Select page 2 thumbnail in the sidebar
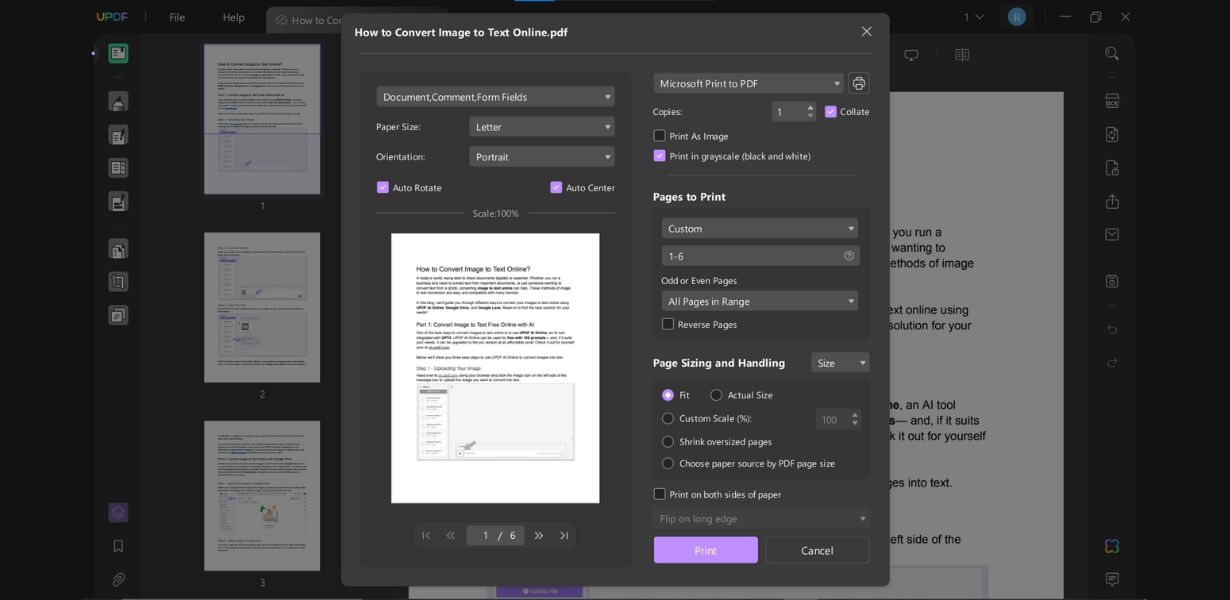 pyautogui.click(x=263, y=306)
